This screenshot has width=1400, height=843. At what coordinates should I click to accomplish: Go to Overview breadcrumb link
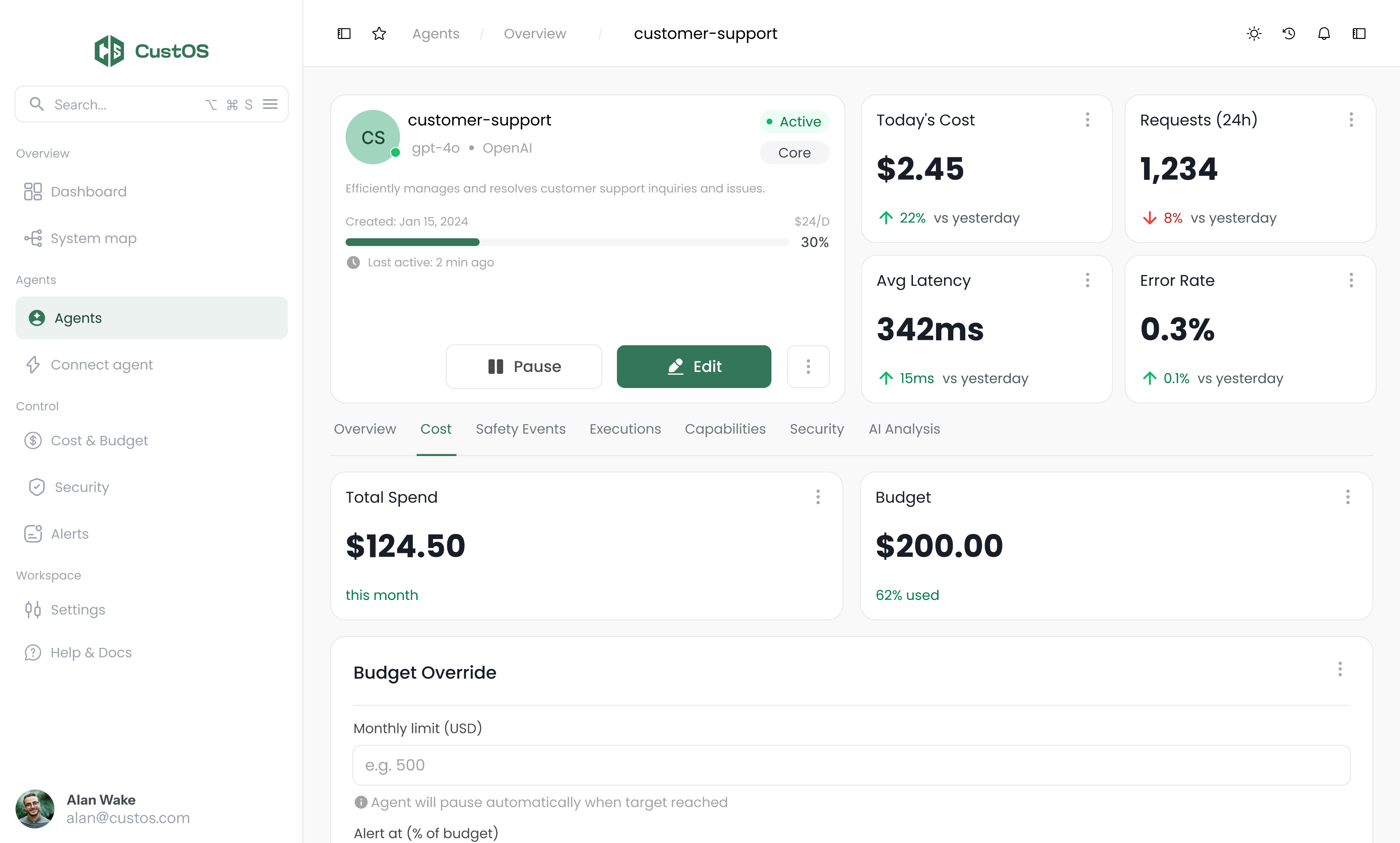coord(535,34)
